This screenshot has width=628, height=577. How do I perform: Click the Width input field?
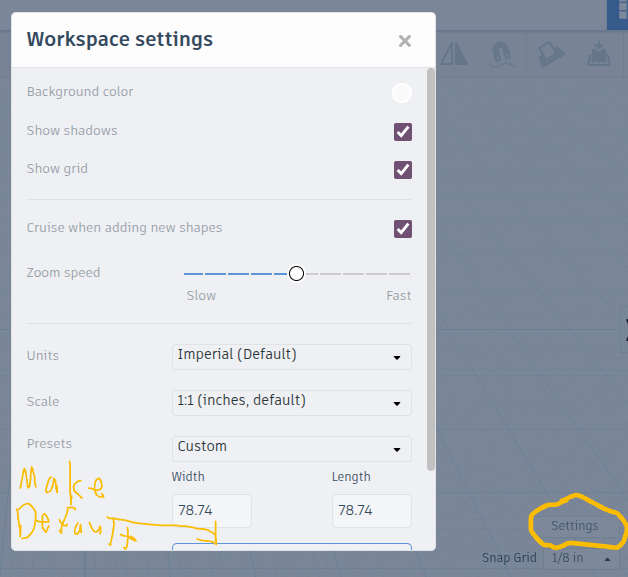click(211, 511)
